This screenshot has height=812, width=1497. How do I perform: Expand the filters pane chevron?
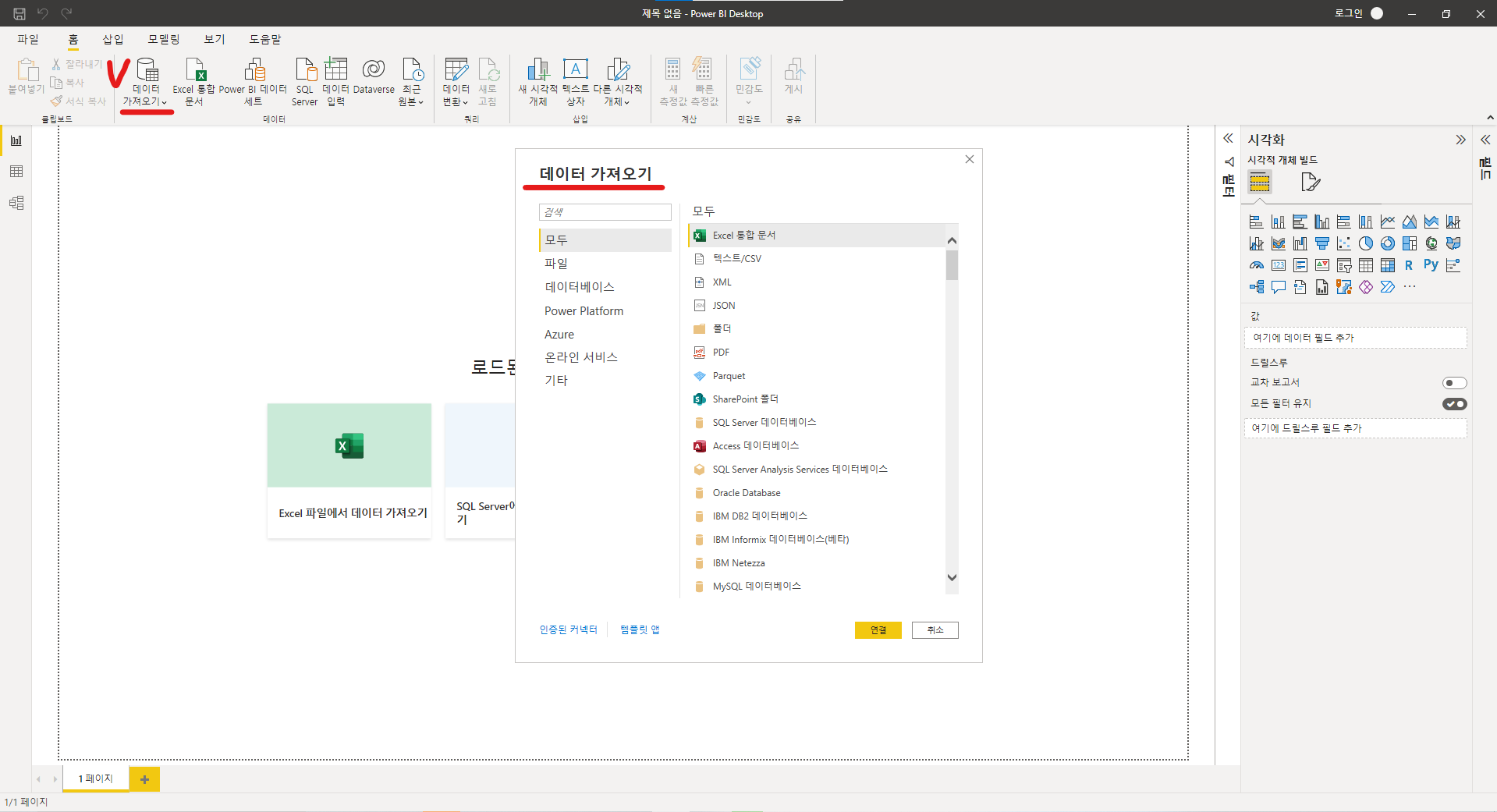tap(1228, 138)
